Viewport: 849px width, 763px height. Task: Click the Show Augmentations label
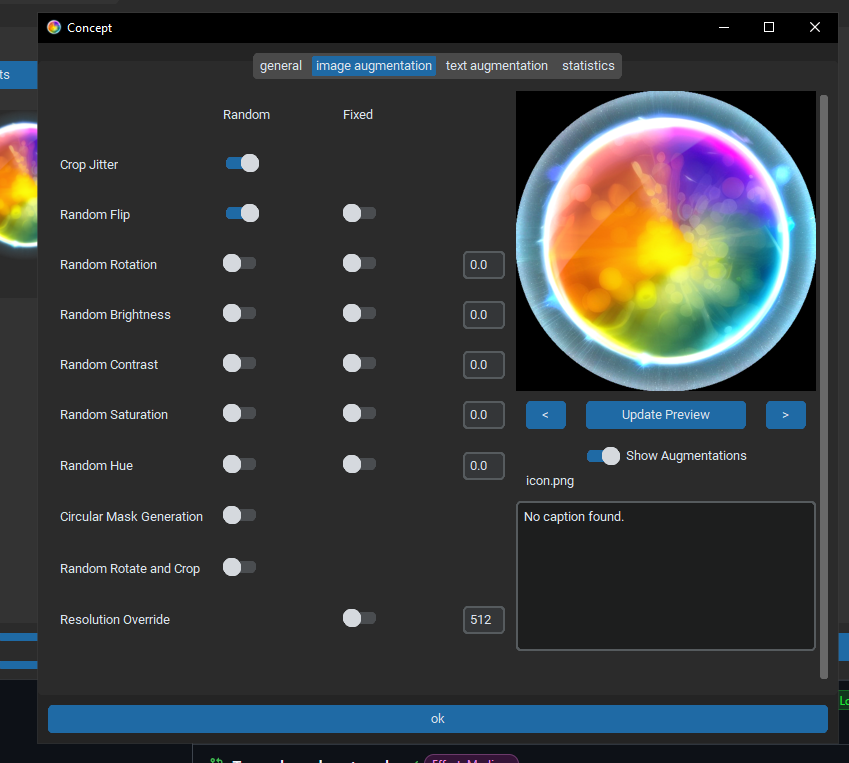[686, 456]
